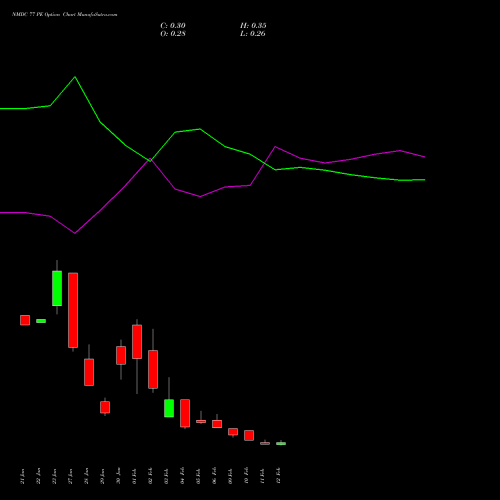This screenshot has height=500, width=500.
Task: Click the 27 Jan date label
Action: pos(71,476)
